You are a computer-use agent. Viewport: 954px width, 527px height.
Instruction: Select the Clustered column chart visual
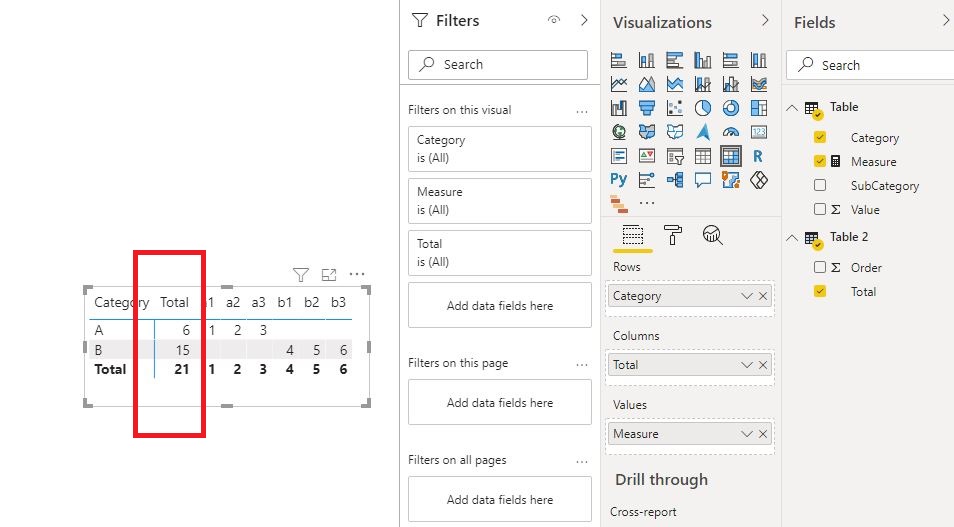click(x=703, y=60)
